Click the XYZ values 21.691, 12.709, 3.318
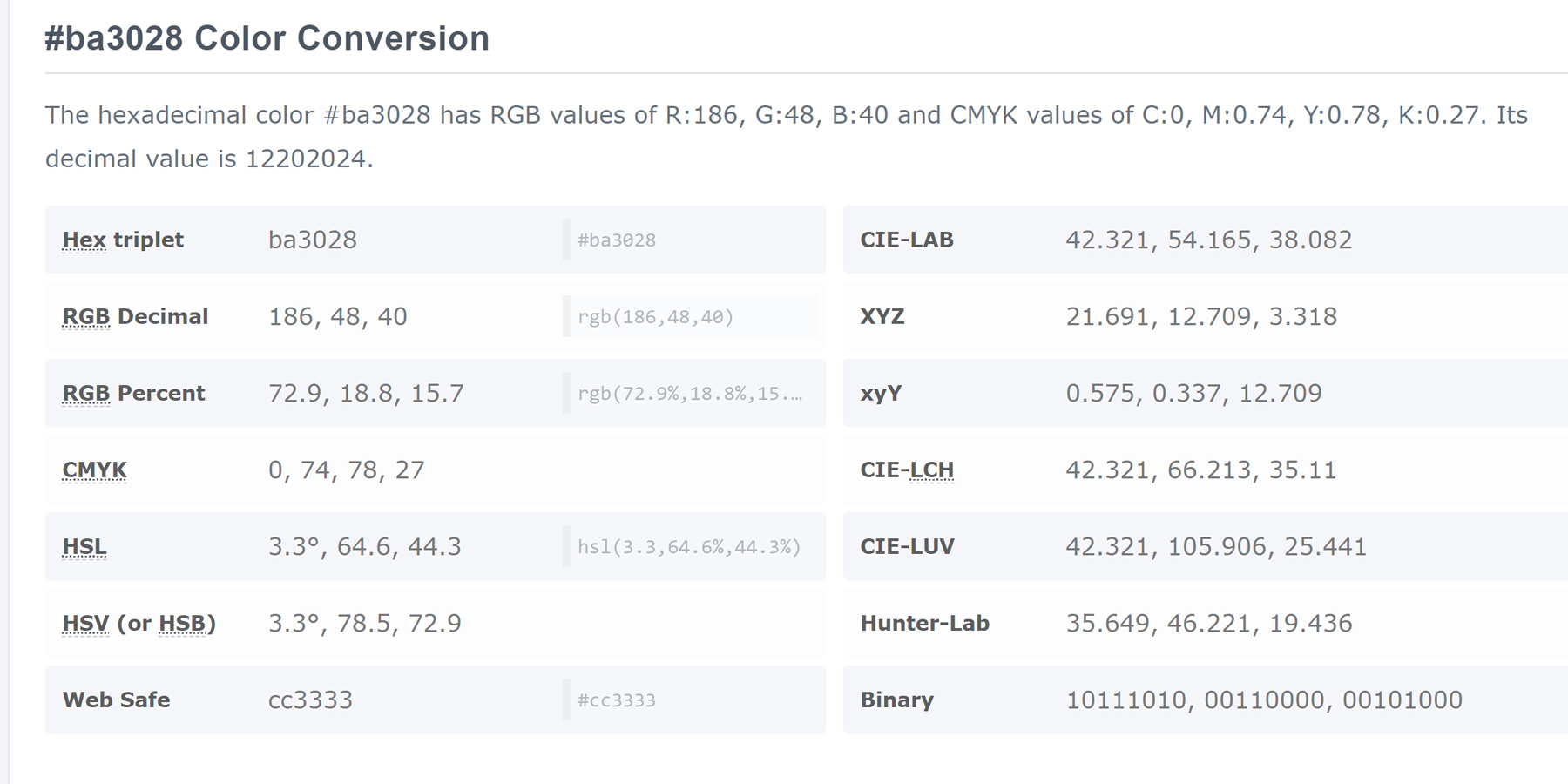This screenshot has width=1568, height=784. coord(1201,316)
